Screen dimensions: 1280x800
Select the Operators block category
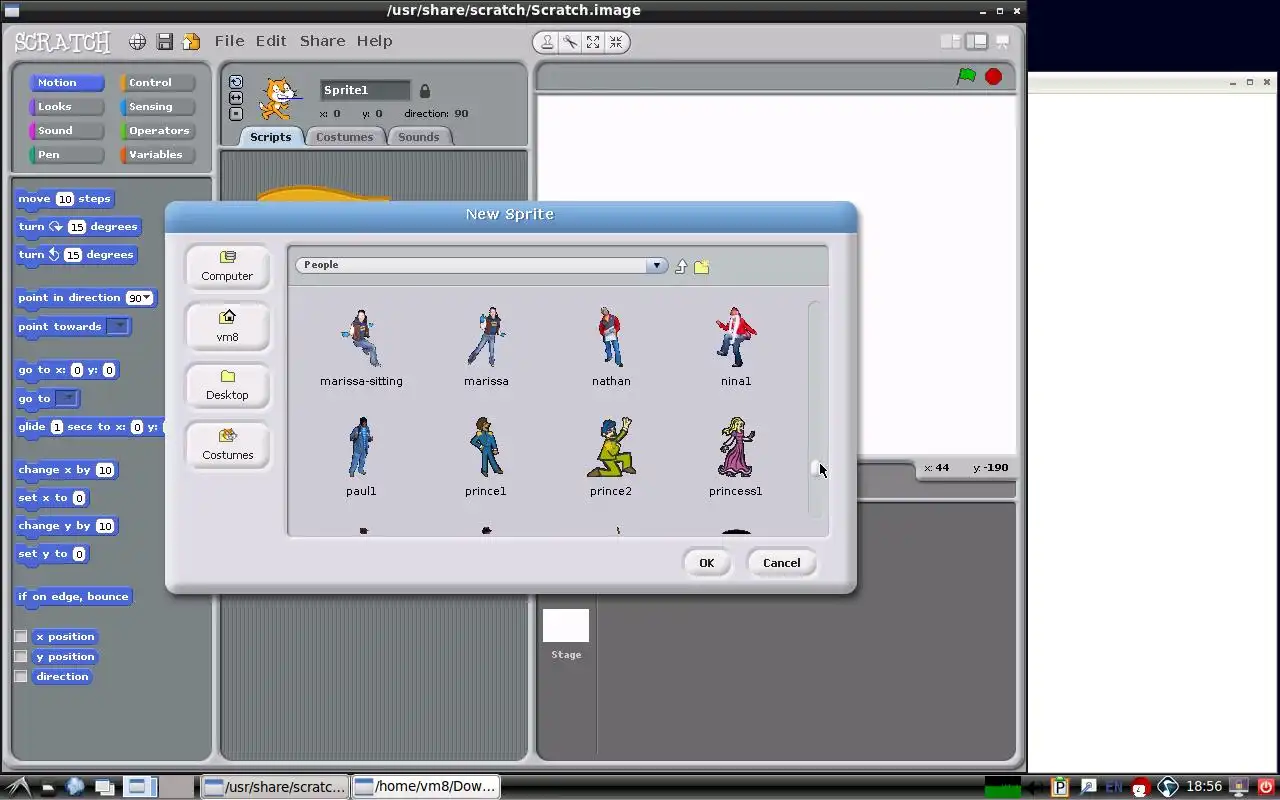tap(157, 131)
